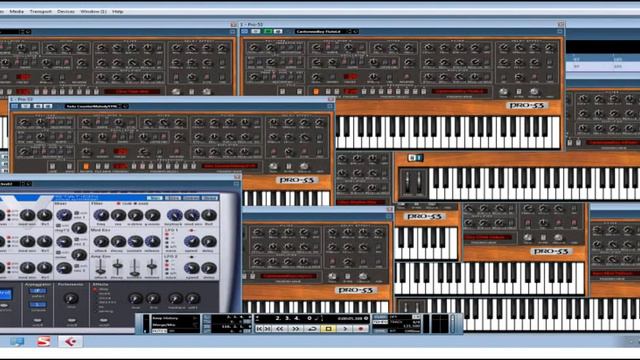Toggle CLICK metronome in transport bar
The width and height of the screenshot is (640, 360).
pos(380,316)
